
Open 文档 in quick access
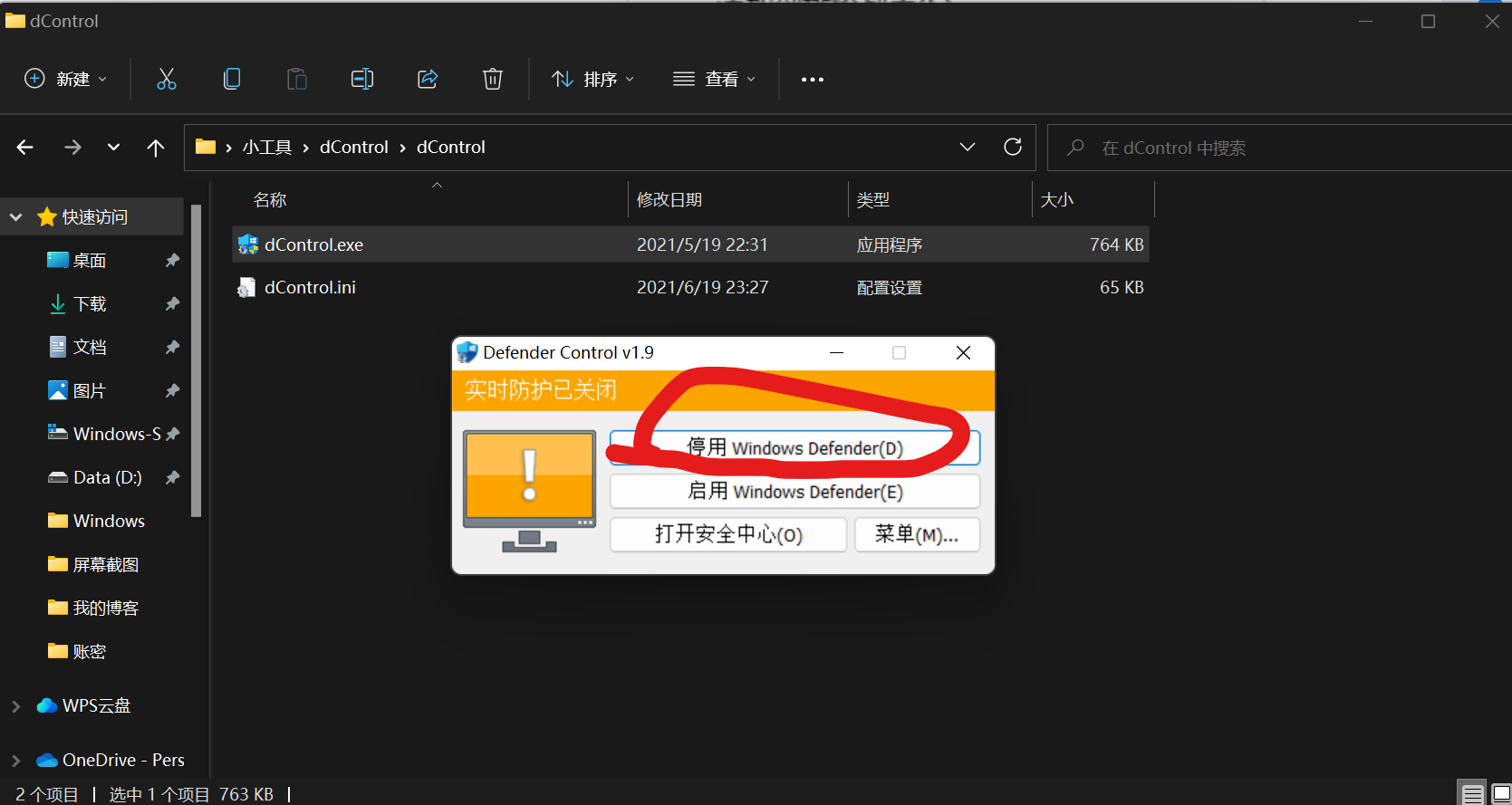(x=90, y=348)
